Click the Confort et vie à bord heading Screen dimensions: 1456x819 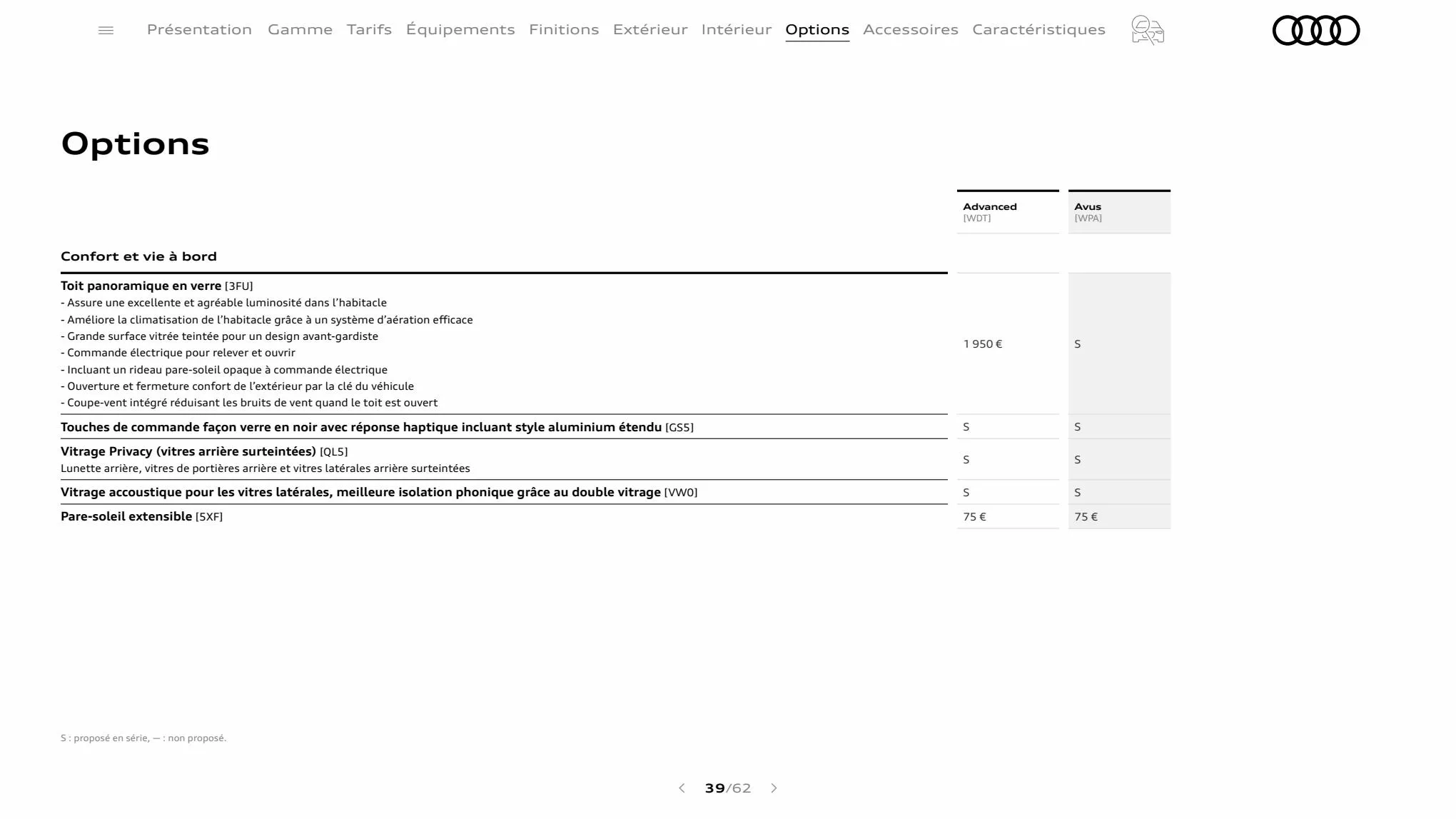138,256
